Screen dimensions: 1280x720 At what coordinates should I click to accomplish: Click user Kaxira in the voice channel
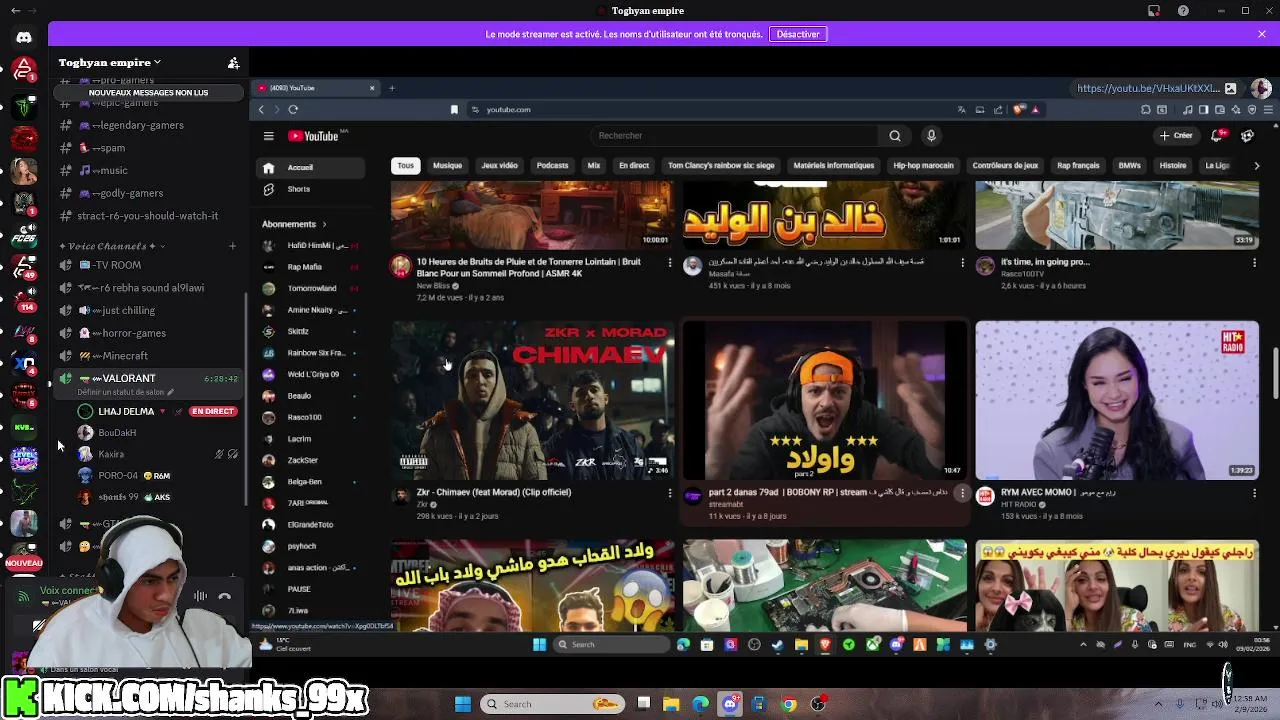click(158, 454)
